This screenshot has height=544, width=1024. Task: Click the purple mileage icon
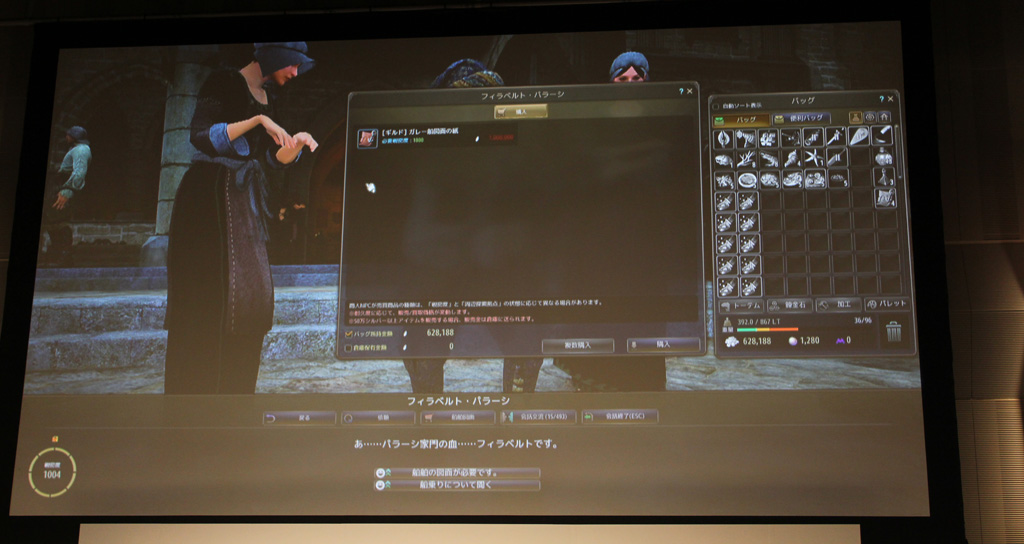click(839, 340)
